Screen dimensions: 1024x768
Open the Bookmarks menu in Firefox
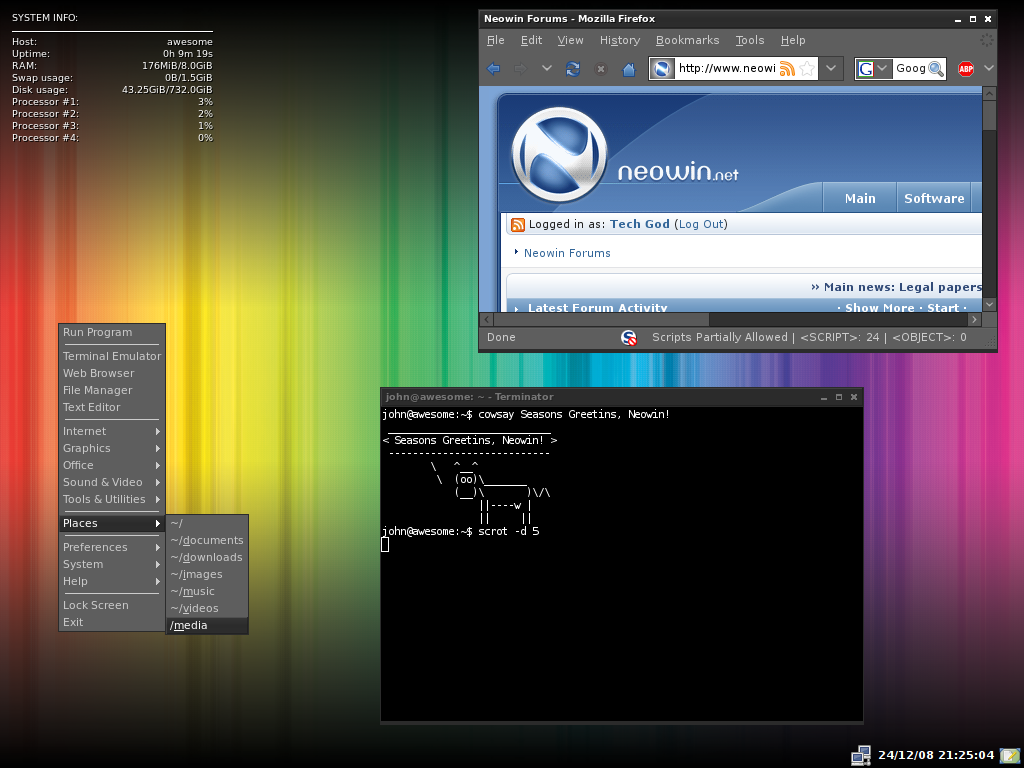pos(687,40)
